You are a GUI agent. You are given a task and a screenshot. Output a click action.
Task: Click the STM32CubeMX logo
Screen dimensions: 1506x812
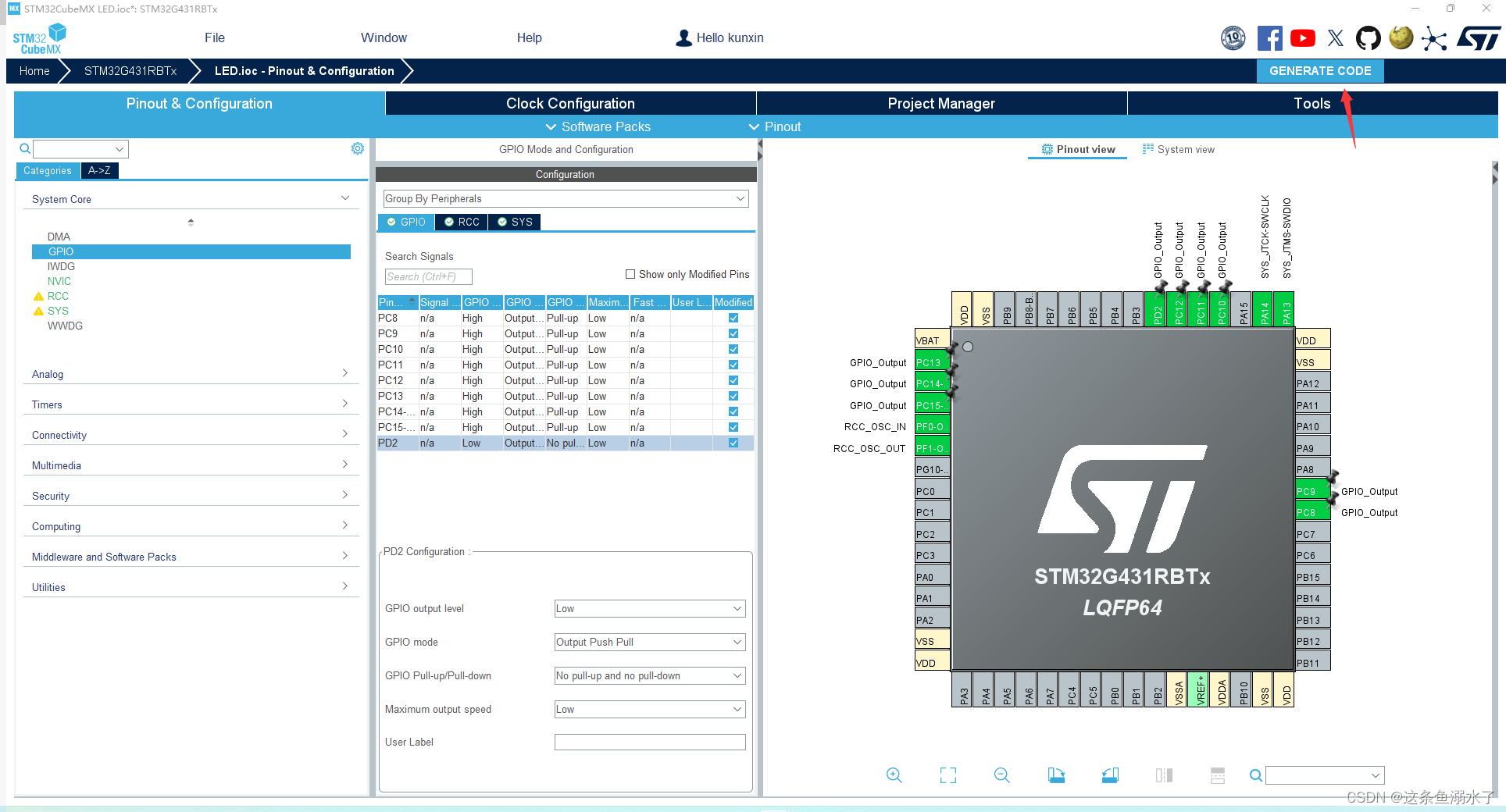tap(39, 39)
